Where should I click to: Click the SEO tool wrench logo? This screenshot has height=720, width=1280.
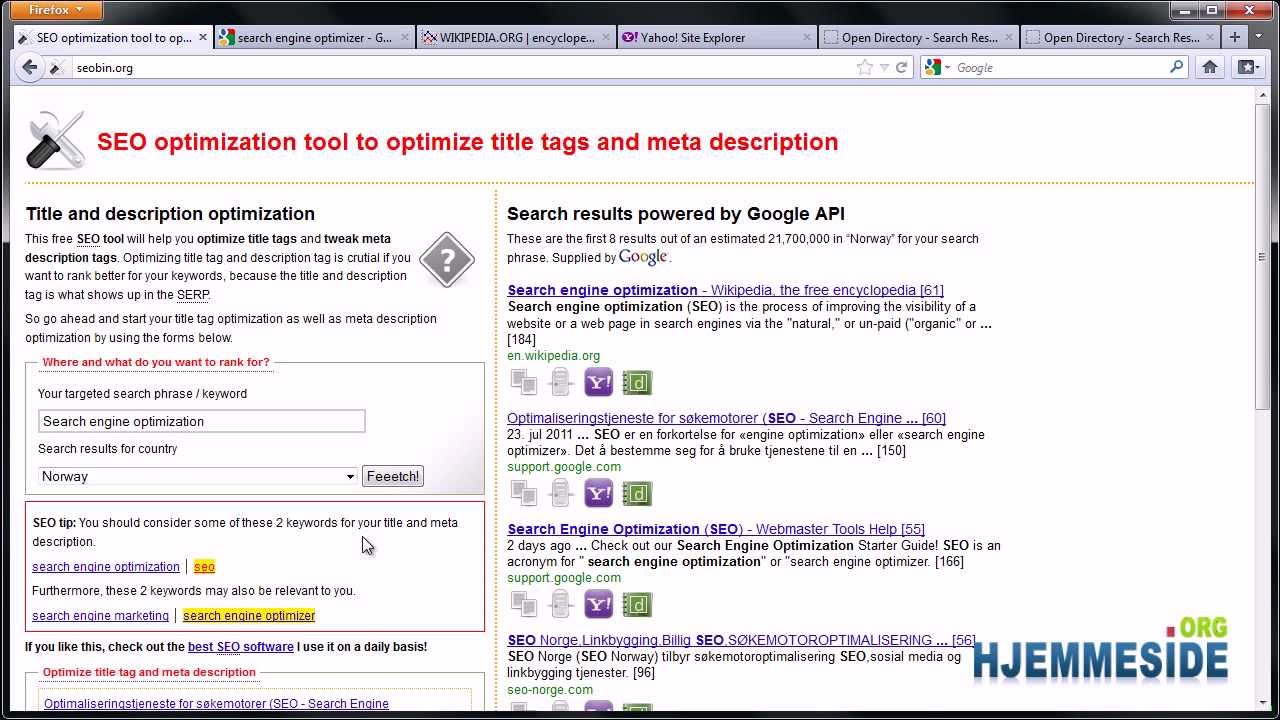pos(55,141)
